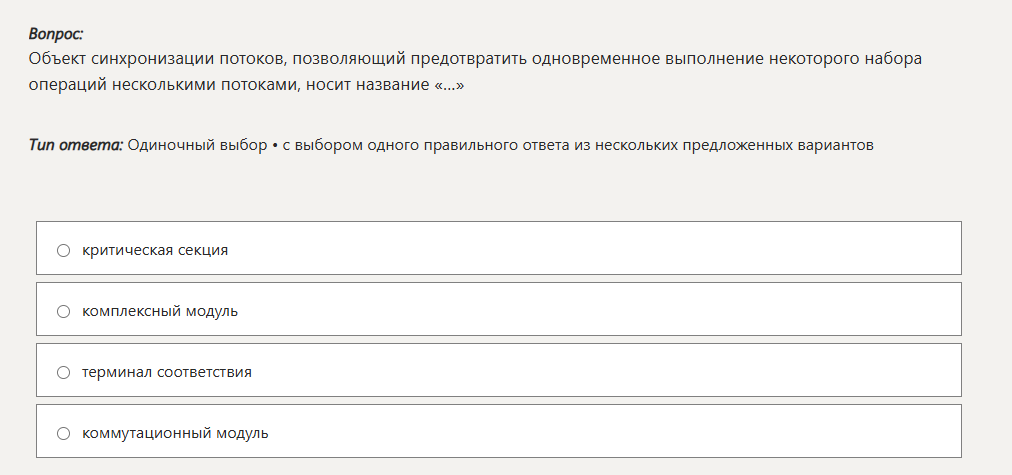Click the «коммутационный модуль» answer text
Image resolution: width=1012 pixels, height=475 pixels.
175,433
